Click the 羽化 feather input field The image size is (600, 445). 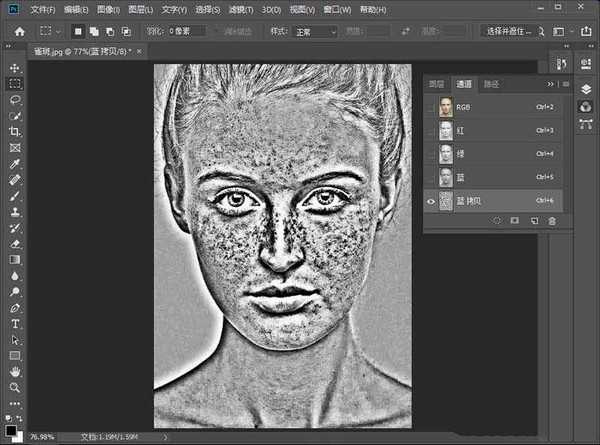[188, 31]
